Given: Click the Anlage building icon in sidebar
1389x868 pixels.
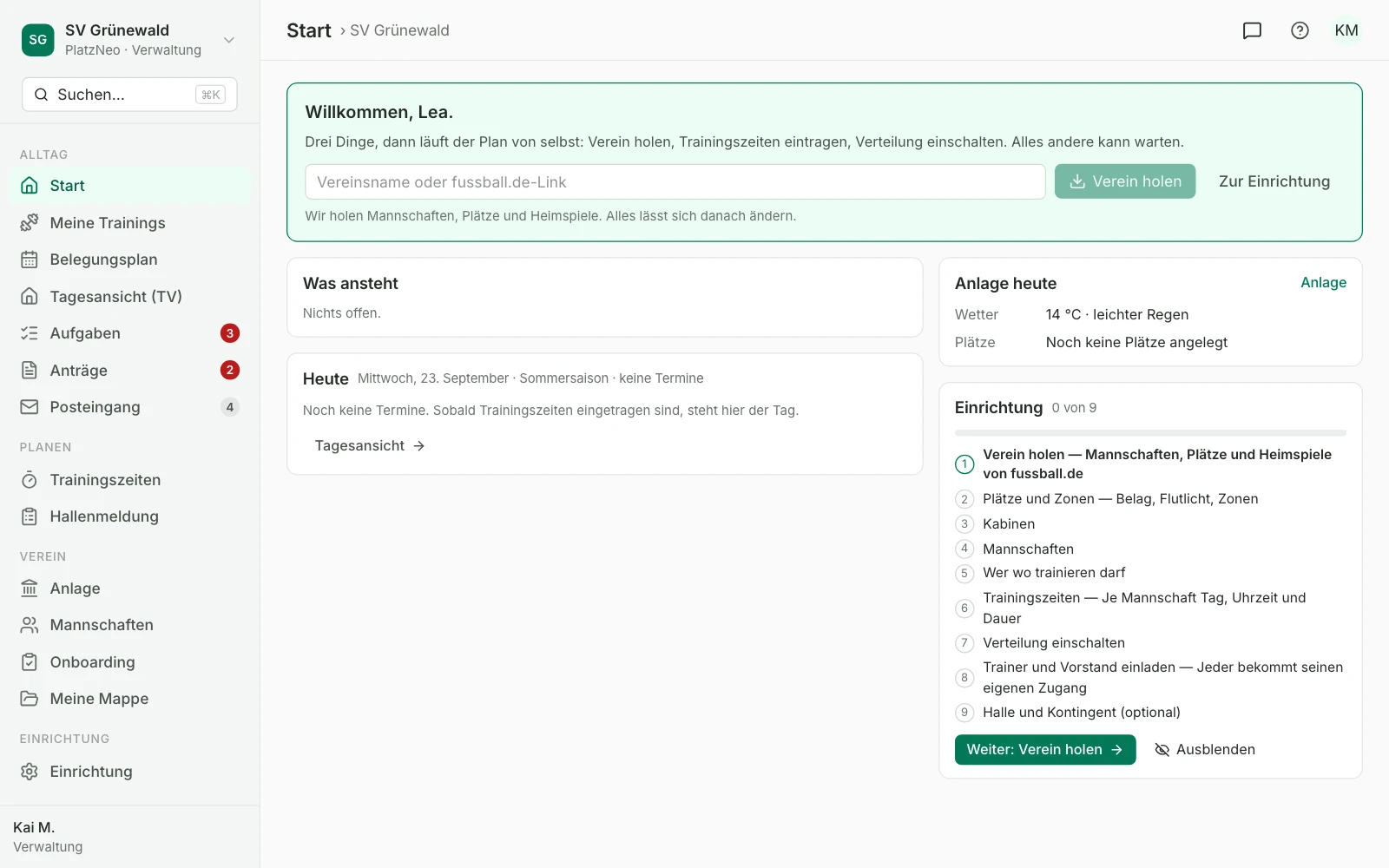Looking at the screenshot, I should [x=30, y=589].
